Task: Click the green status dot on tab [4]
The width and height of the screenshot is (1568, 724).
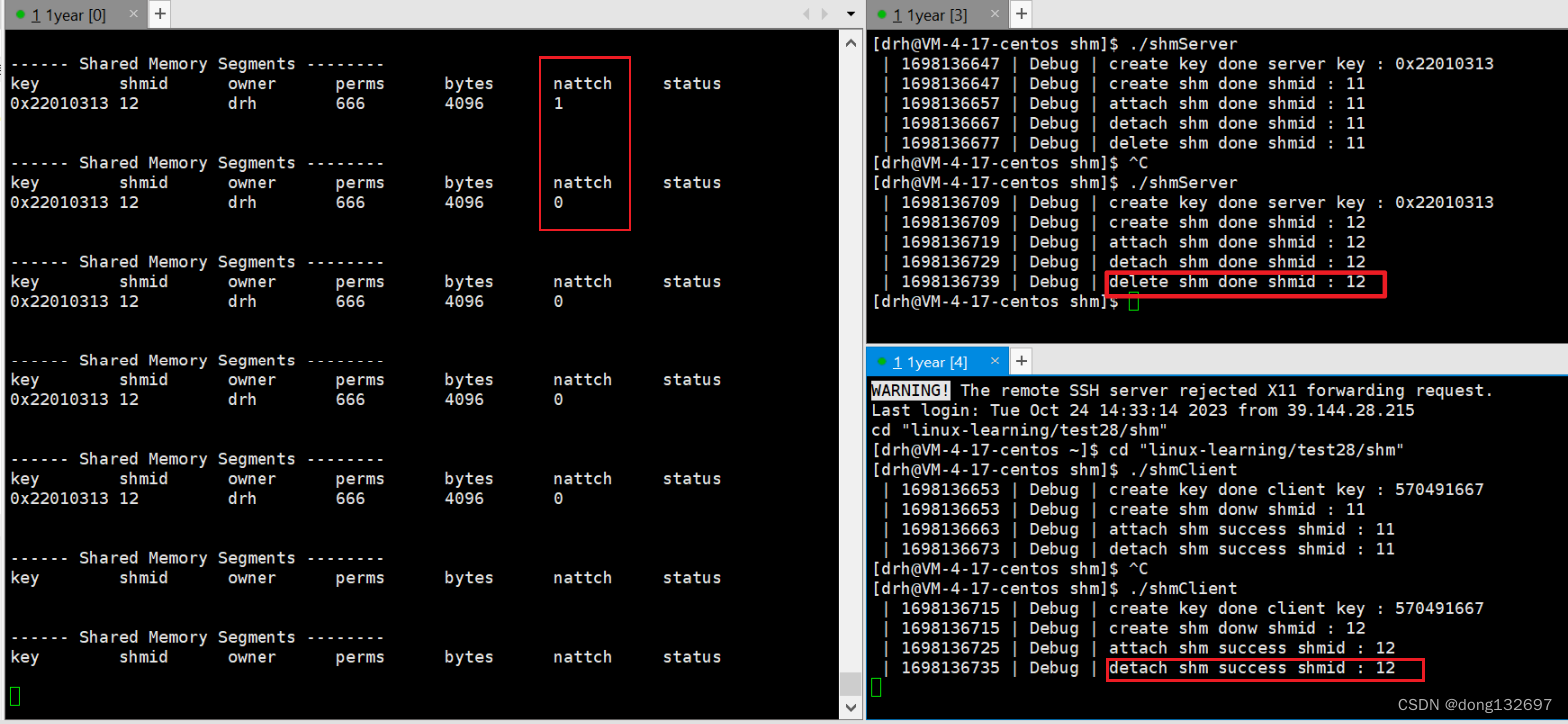Action: (x=882, y=362)
